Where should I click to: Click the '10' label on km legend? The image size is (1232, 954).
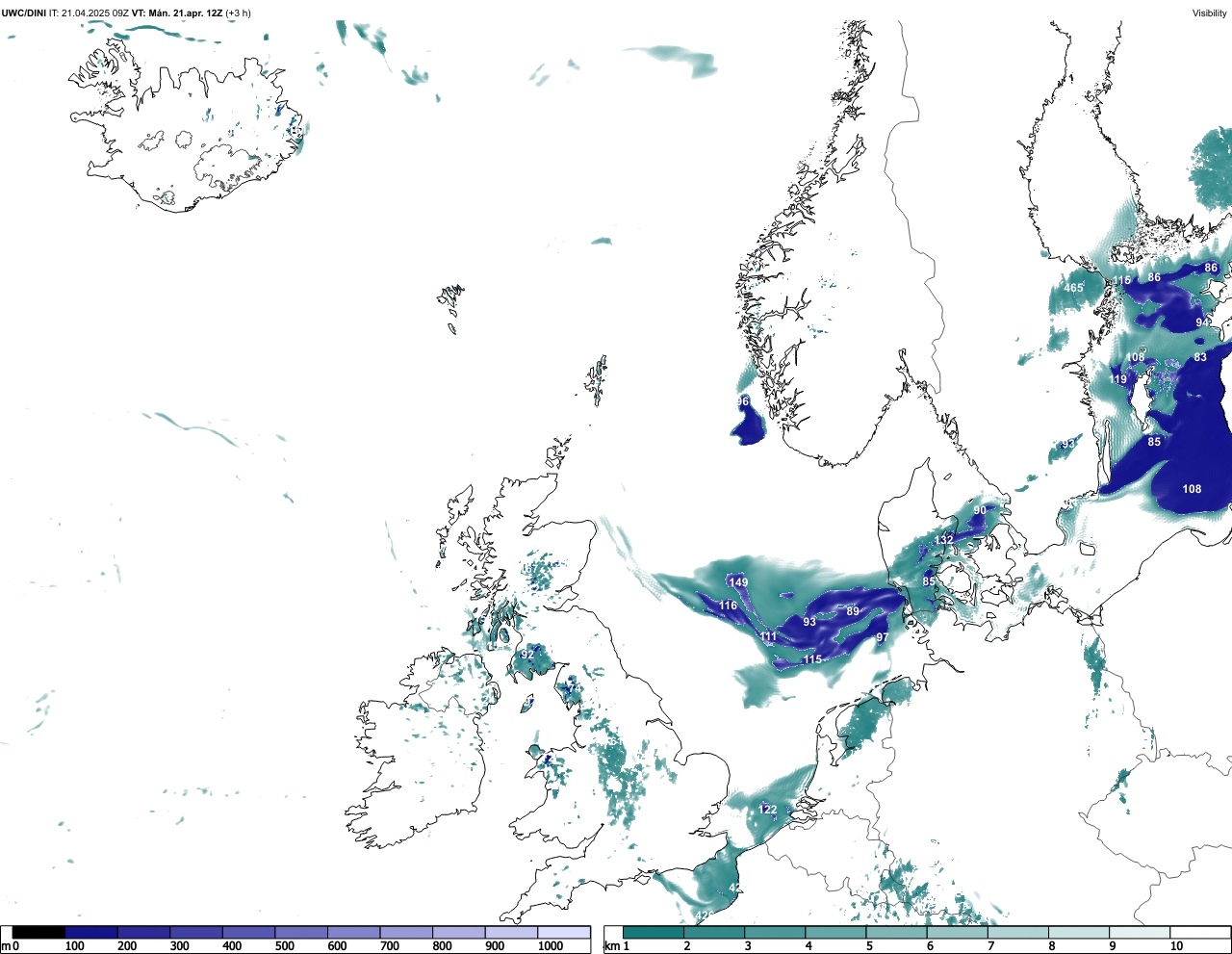pos(1176,946)
